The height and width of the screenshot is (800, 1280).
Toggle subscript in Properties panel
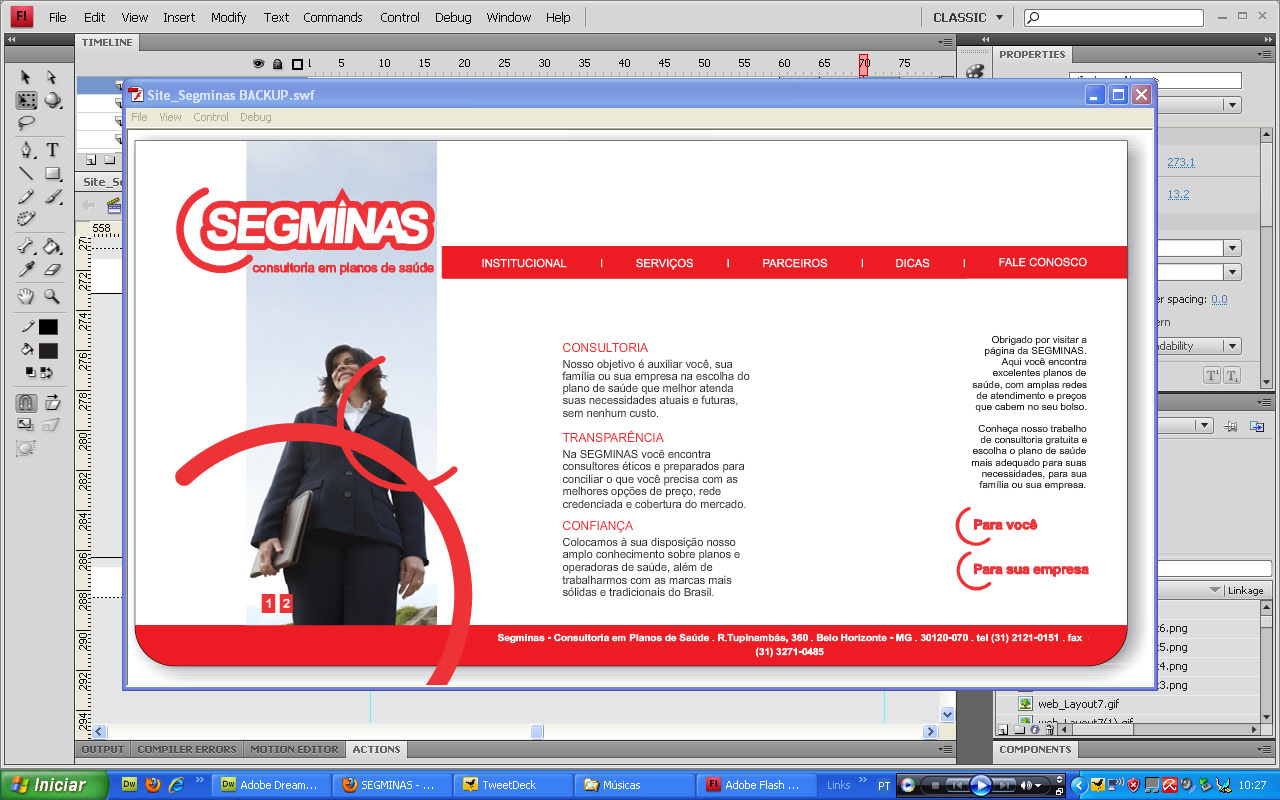[x=1232, y=376]
